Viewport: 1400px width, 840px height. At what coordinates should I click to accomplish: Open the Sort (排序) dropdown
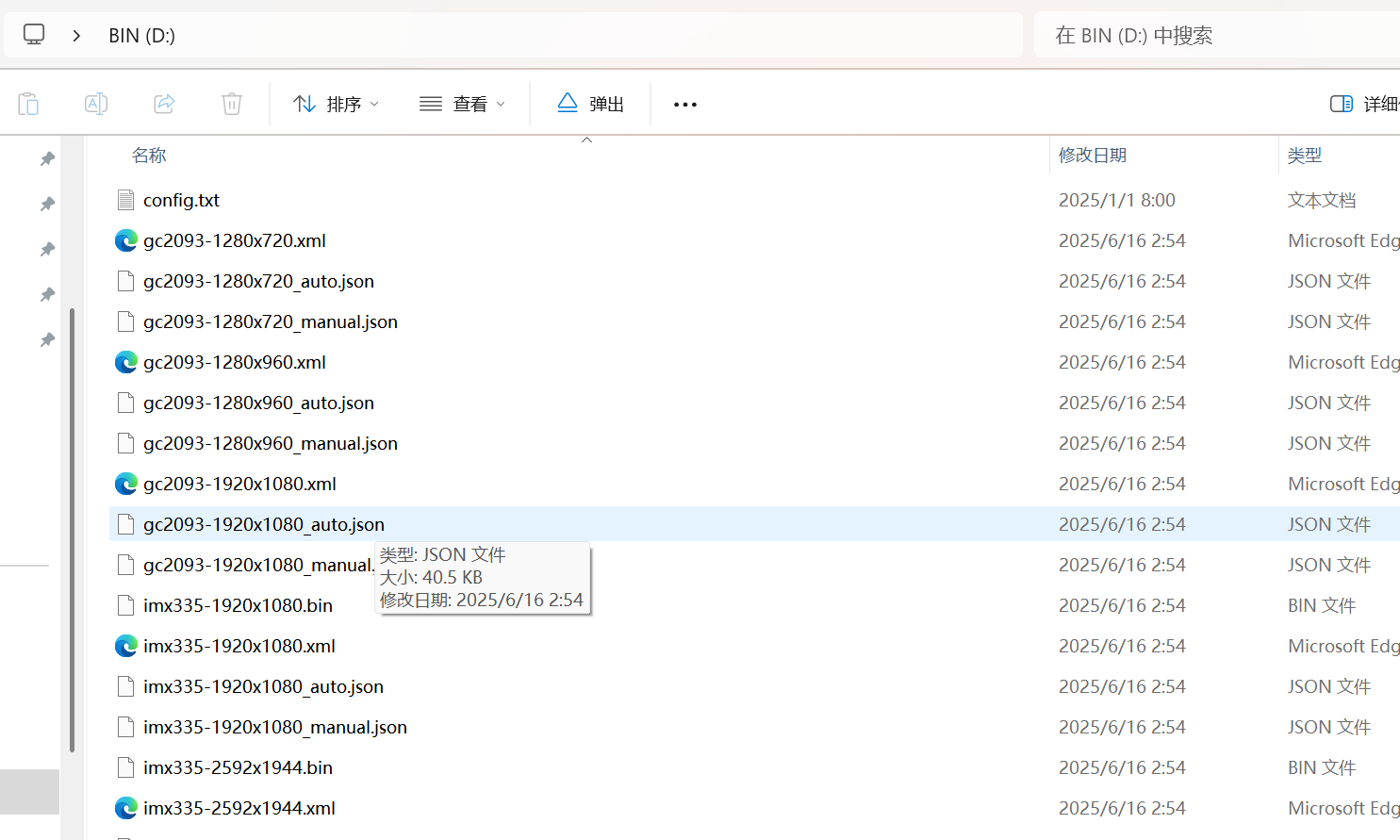pos(336,104)
